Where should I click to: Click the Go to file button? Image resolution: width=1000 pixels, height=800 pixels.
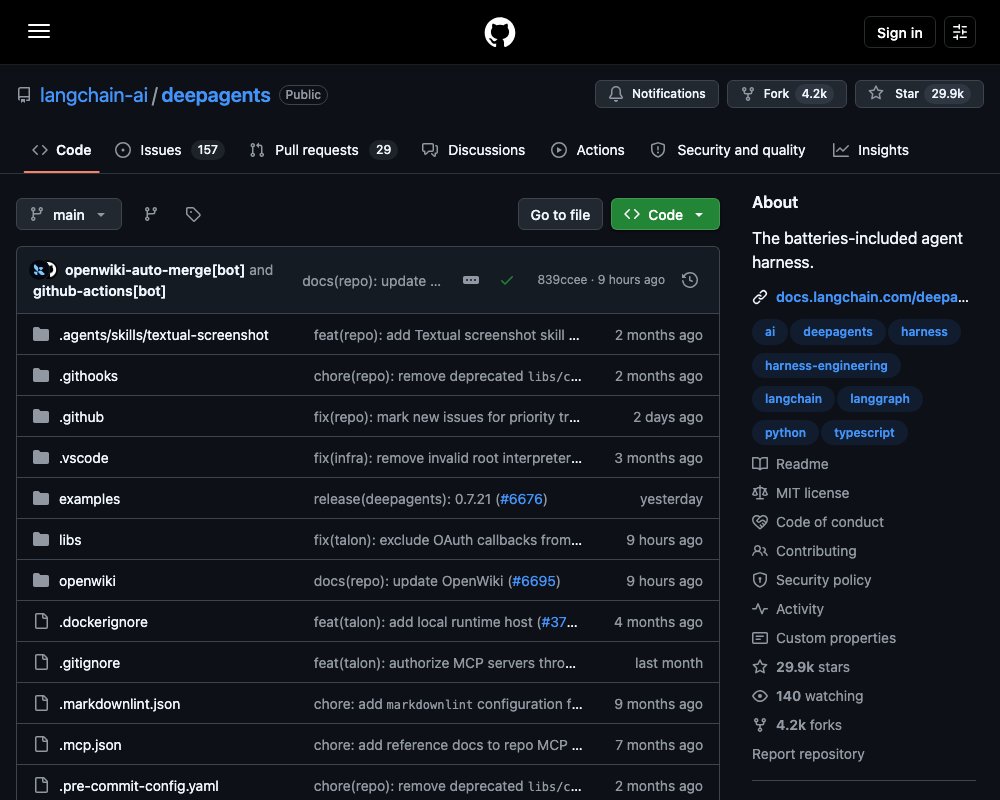click(560, 214)
